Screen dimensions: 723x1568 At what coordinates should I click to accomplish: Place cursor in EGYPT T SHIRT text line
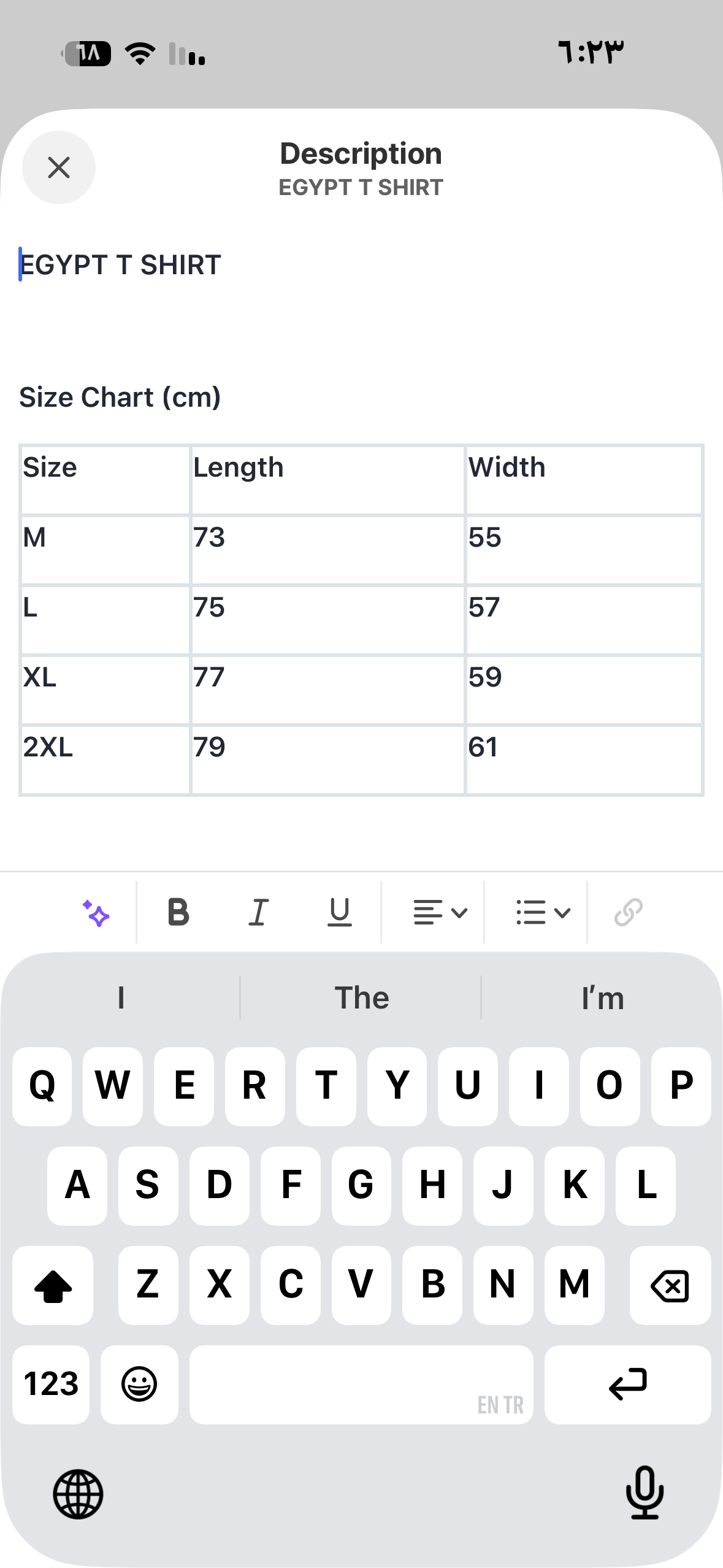pyautogui.click(x=120, y=265)
